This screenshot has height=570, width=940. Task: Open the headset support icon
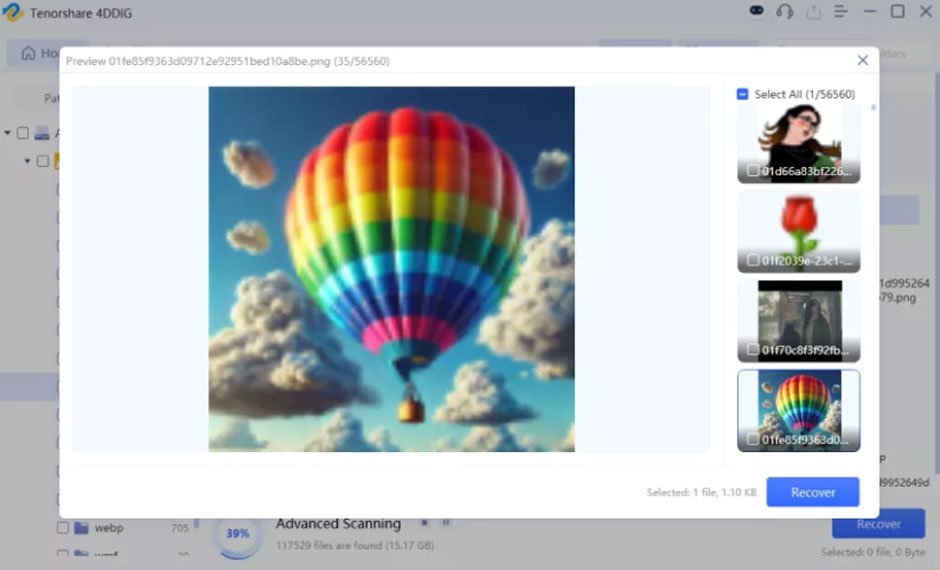(x=785, y=11)
